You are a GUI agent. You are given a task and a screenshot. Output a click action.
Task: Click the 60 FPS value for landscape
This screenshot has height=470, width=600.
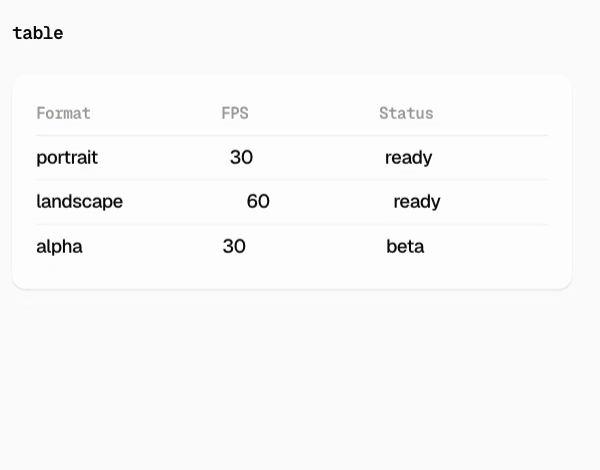click(x=258, y=201)
